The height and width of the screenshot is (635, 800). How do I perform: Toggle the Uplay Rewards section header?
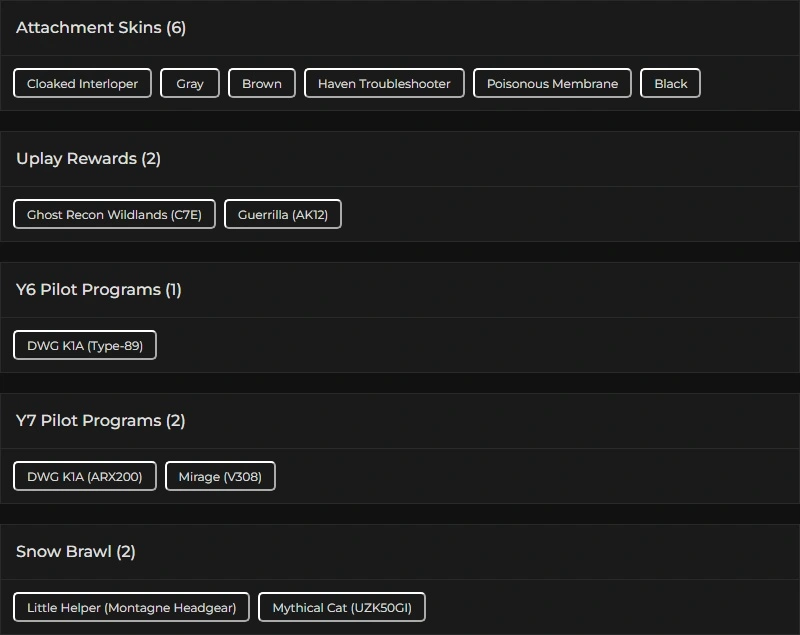click(76, 159)
